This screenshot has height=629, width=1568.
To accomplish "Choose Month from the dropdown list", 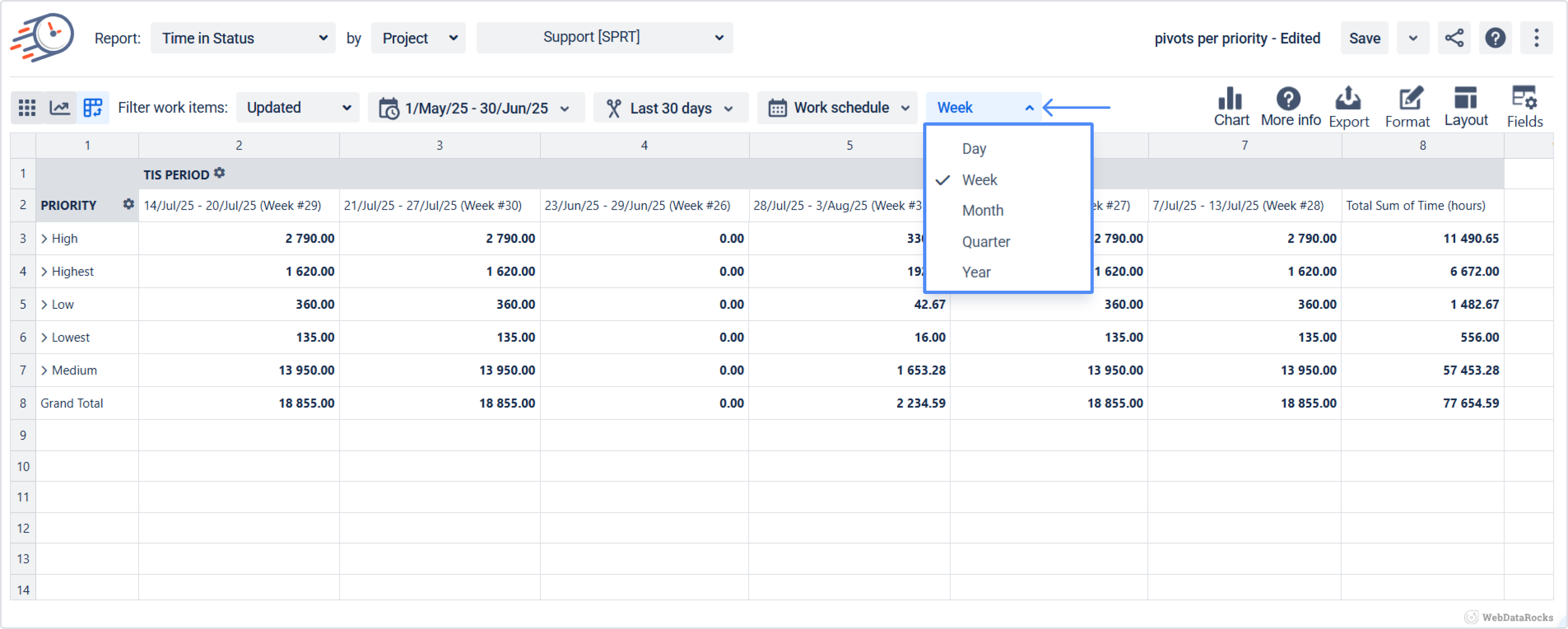I will [x=983, y=211].
